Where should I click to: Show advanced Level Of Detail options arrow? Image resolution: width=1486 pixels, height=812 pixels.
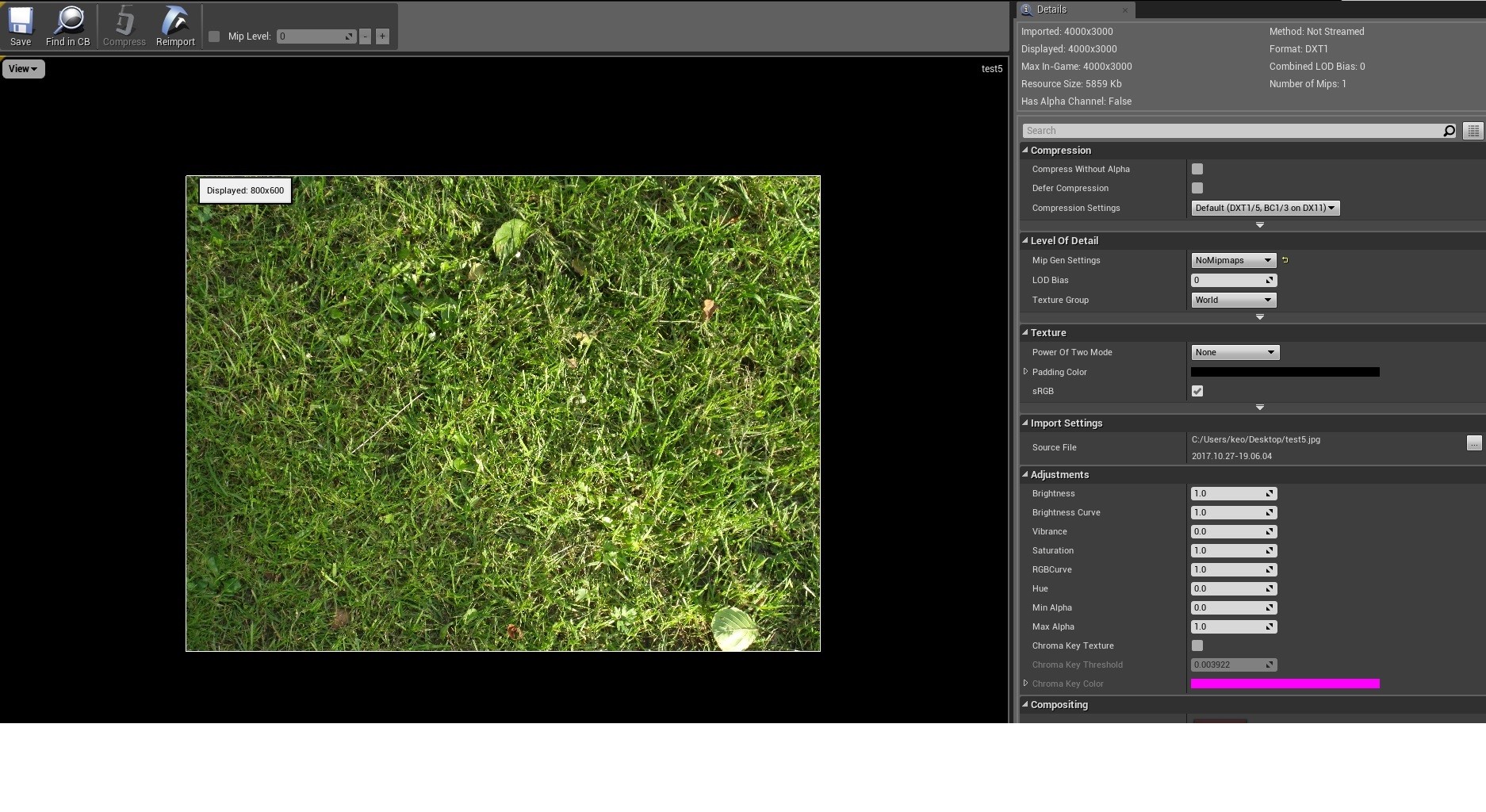coord(1259,317)
